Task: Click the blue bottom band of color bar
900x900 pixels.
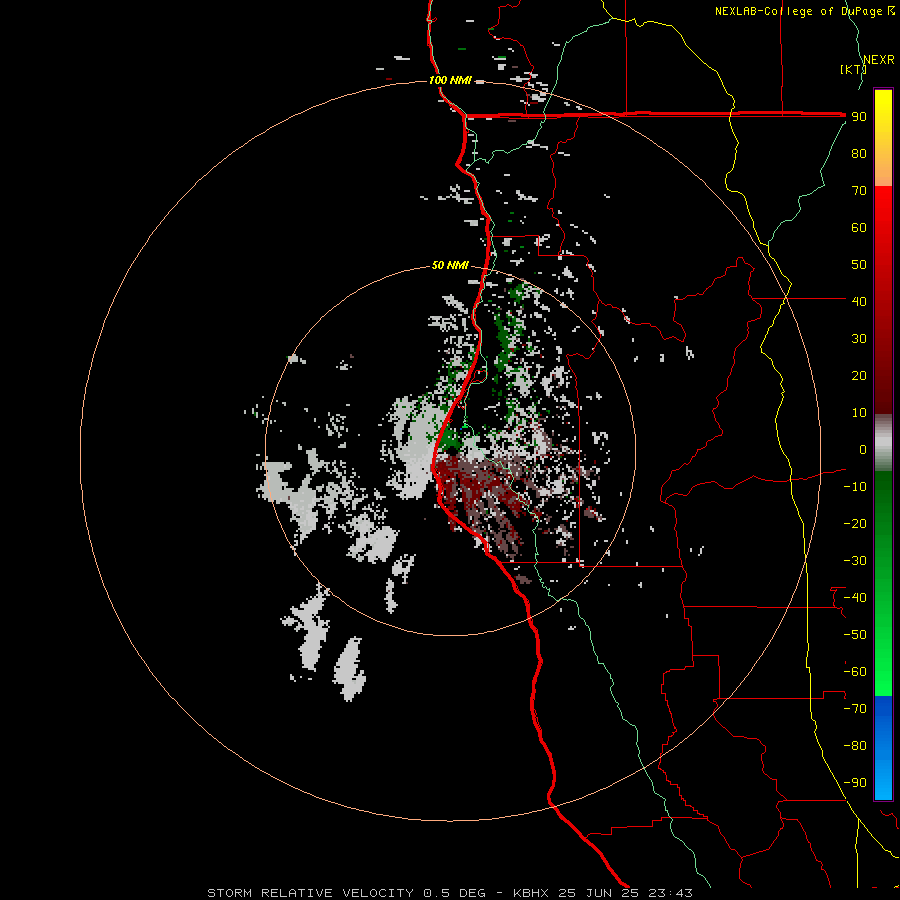Action: point(883,748)
